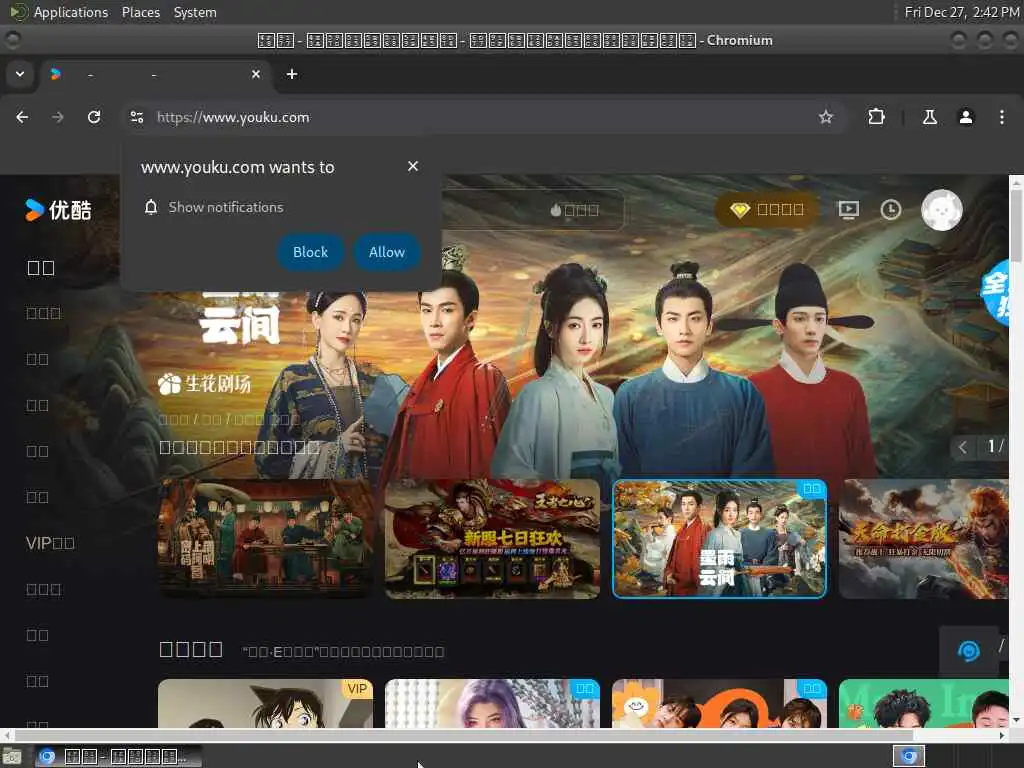Open the orange variety show card
The width and height of the screenshot is (1024, 768).
pyautogui.click(x=720, y=703)
